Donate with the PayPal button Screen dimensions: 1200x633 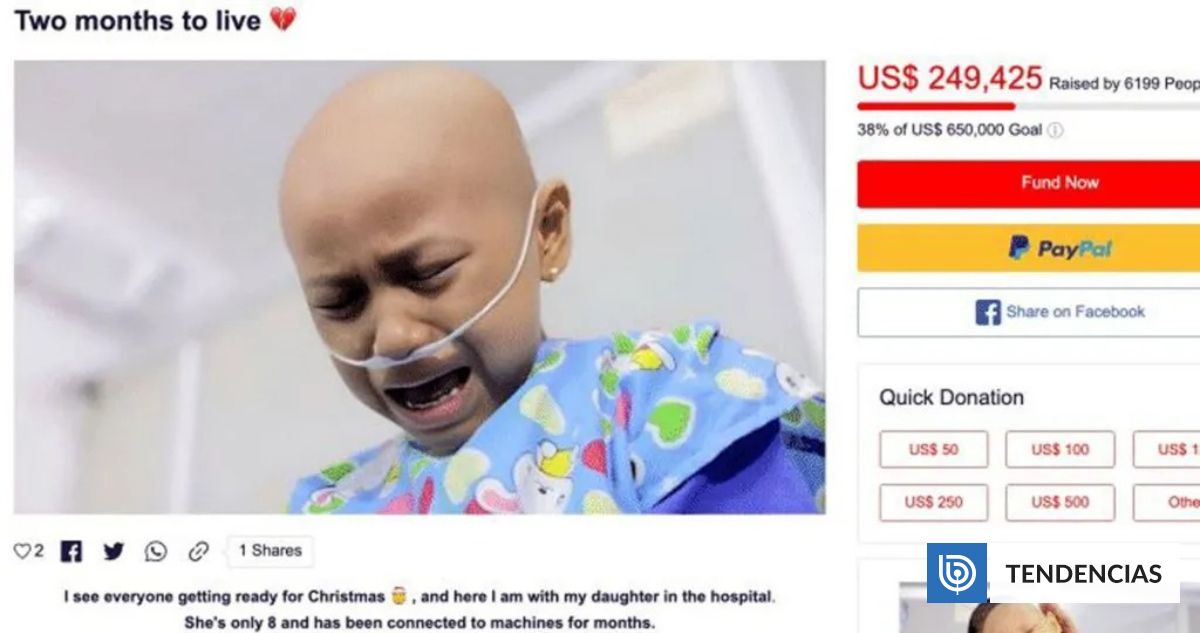[1028, 248]
